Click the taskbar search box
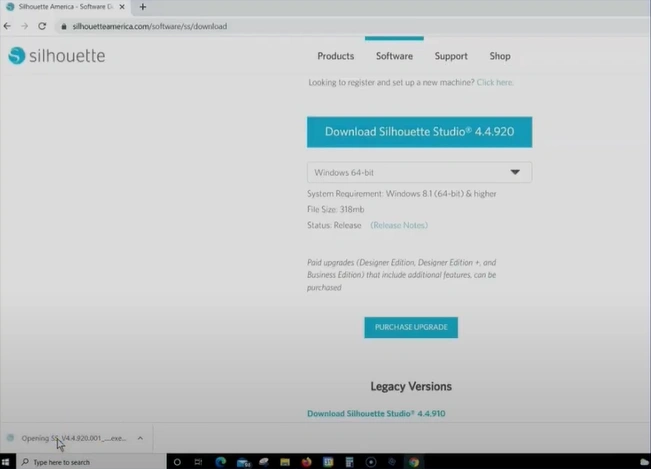 click(91, 462)
